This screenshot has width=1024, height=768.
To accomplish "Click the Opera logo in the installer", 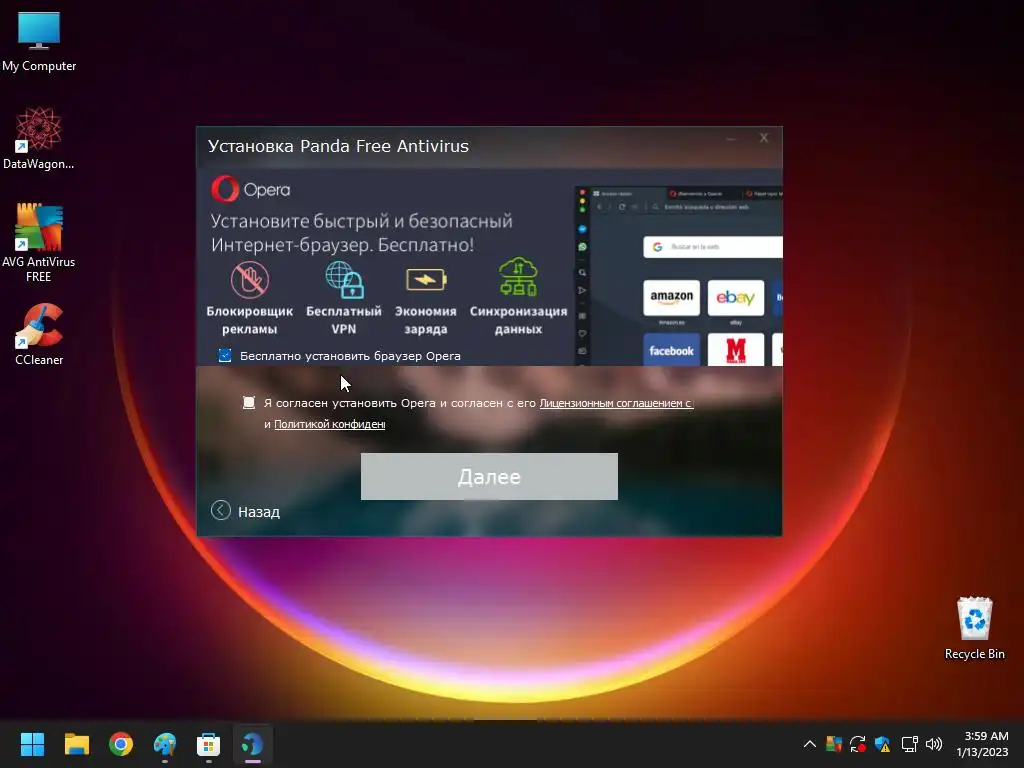I will 251,189.
